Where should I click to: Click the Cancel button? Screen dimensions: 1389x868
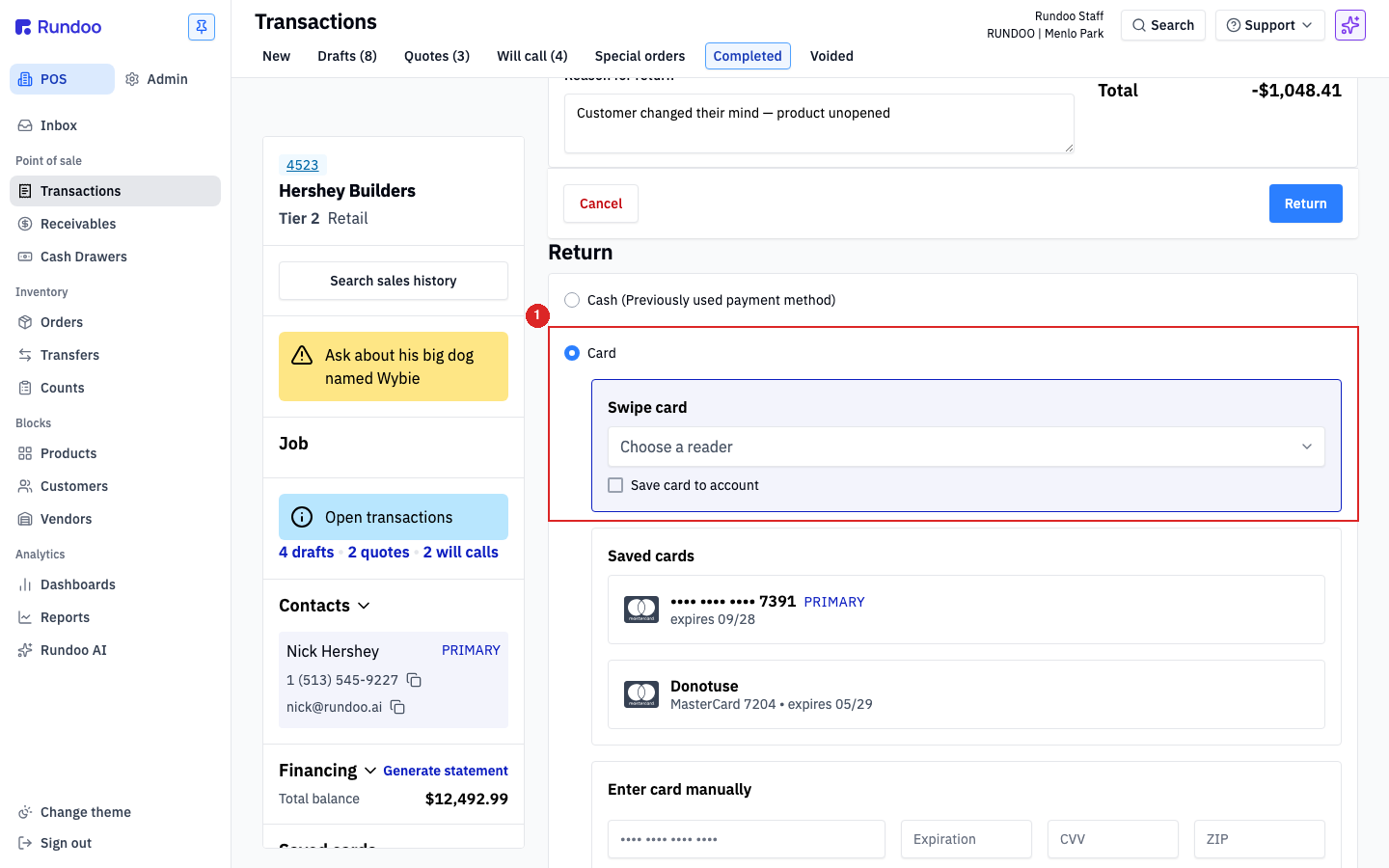coord(601,203)
